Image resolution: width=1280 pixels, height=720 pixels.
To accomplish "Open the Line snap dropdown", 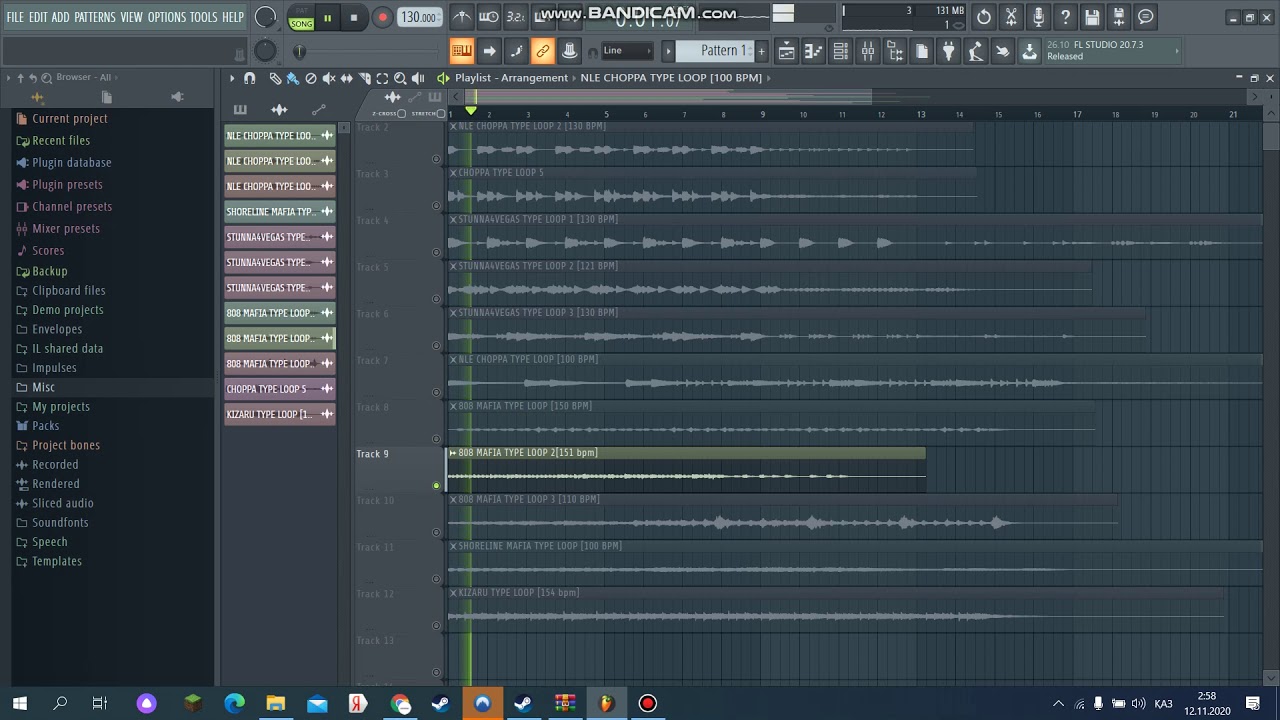I will point(628,51).
